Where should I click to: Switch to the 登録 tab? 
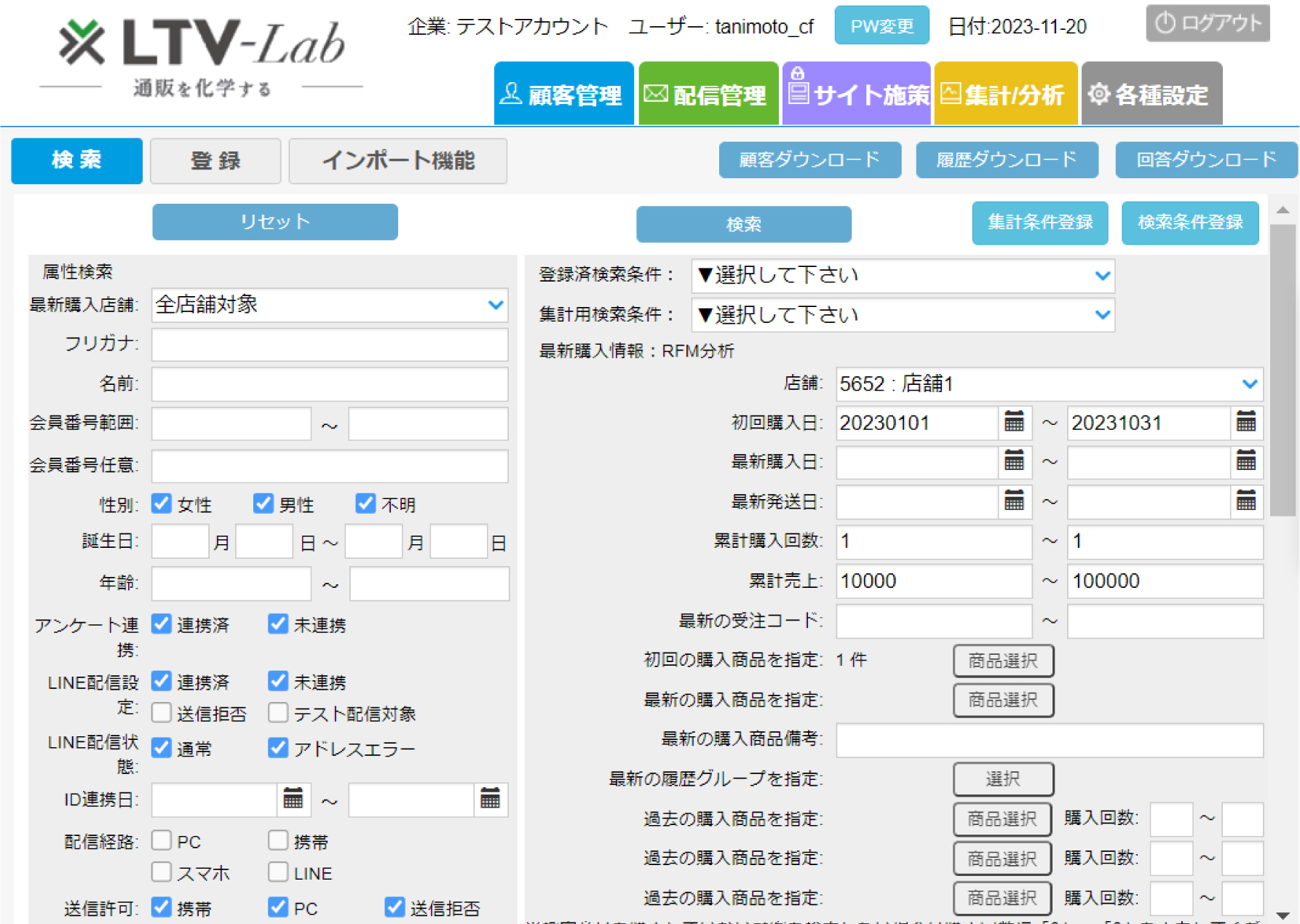[215, 162]
